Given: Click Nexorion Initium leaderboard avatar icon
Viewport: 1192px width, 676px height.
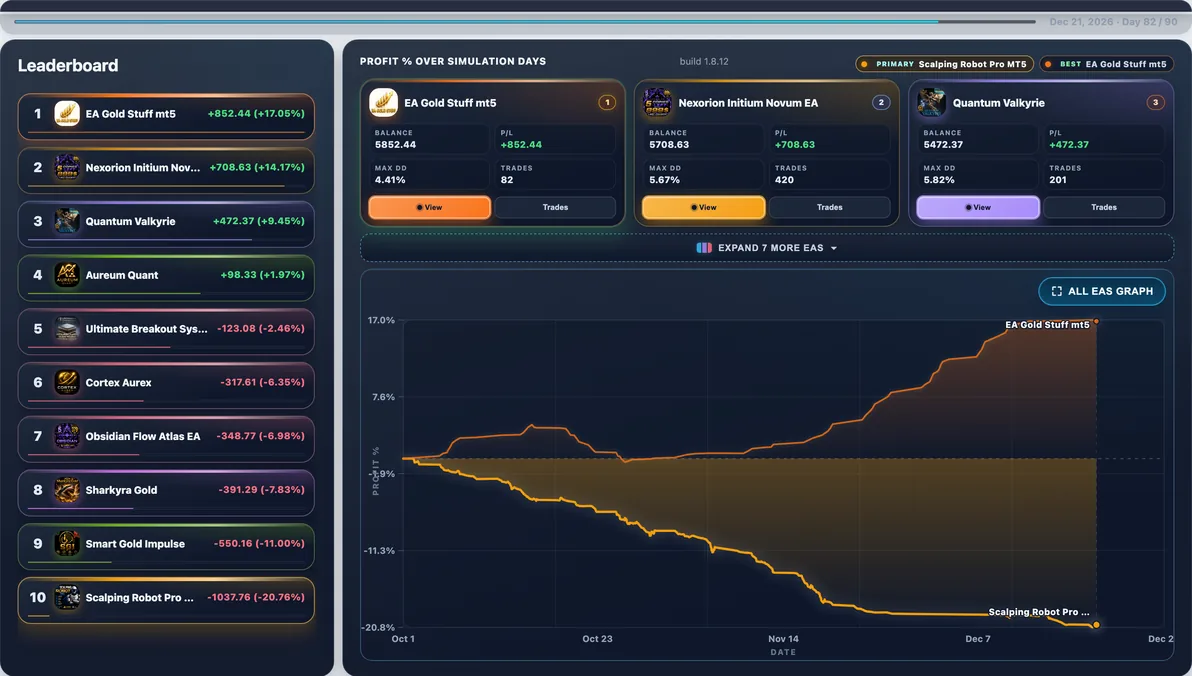Looking at the screenshot, I should [67, 167].
